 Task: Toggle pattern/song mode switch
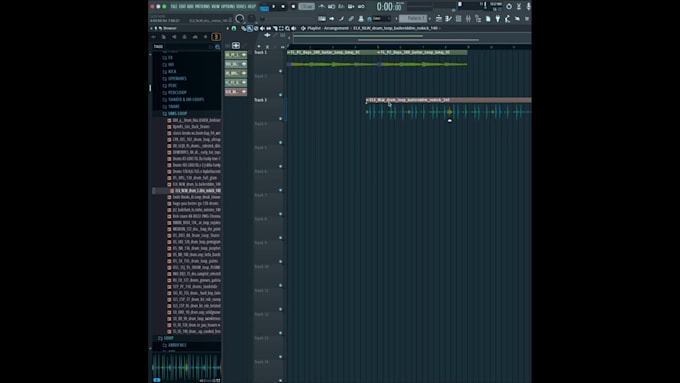[x=265, y=7]
